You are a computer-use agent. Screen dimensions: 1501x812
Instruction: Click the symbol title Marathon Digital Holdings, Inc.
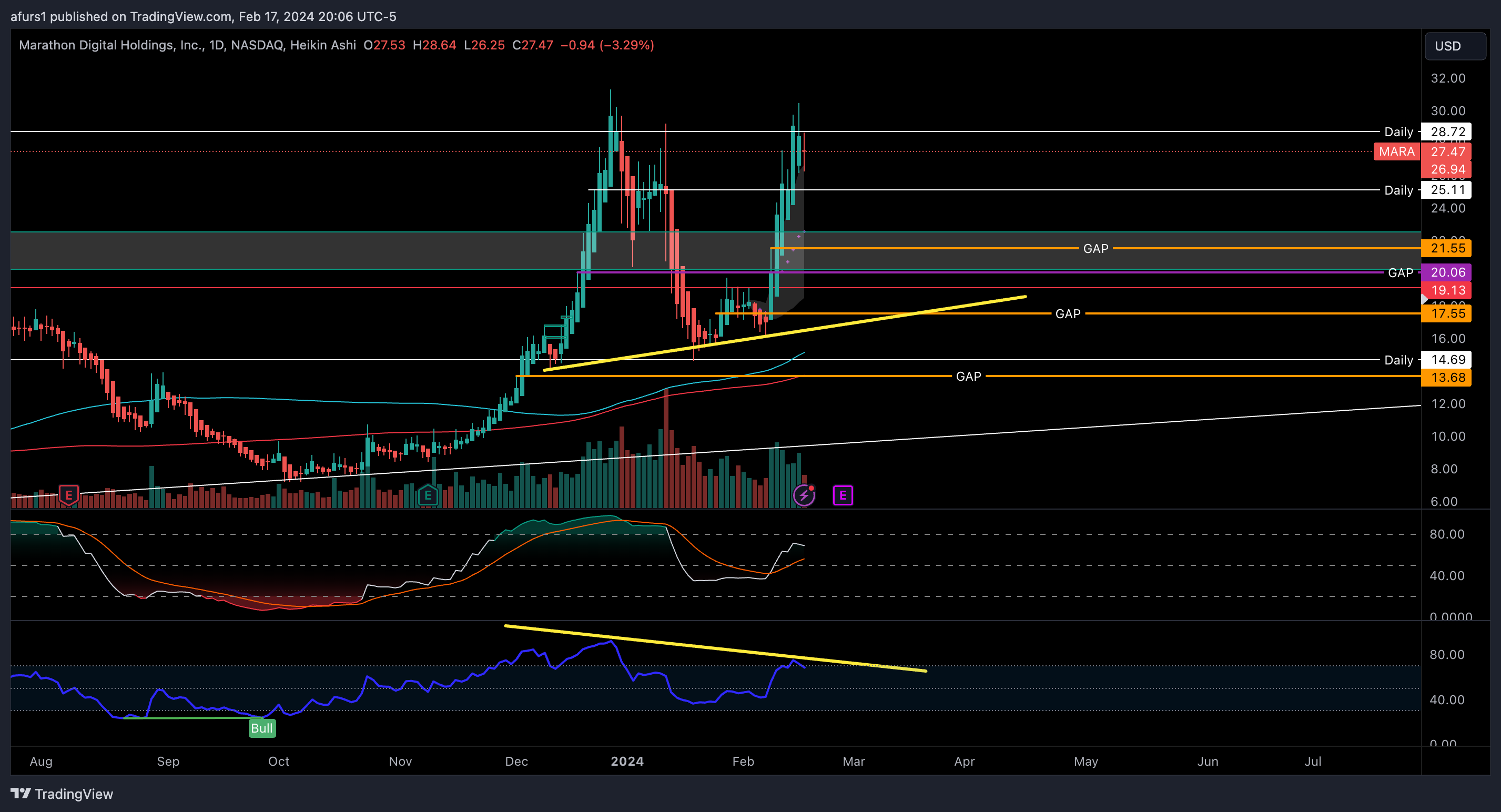click(111, 45)
